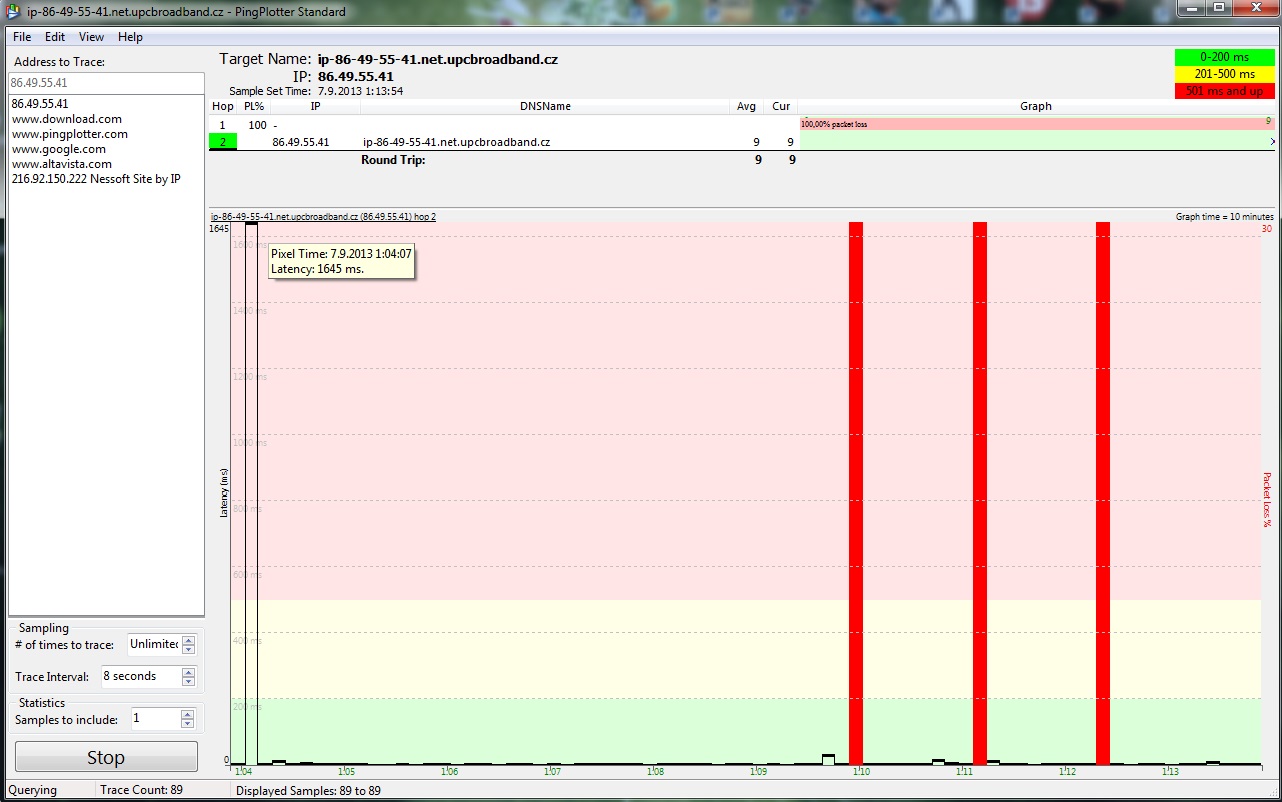The height and width of the screenshot is (802, 1282).
Task: Select www.pingplotter.com in the address list
Action: [70, 134]
